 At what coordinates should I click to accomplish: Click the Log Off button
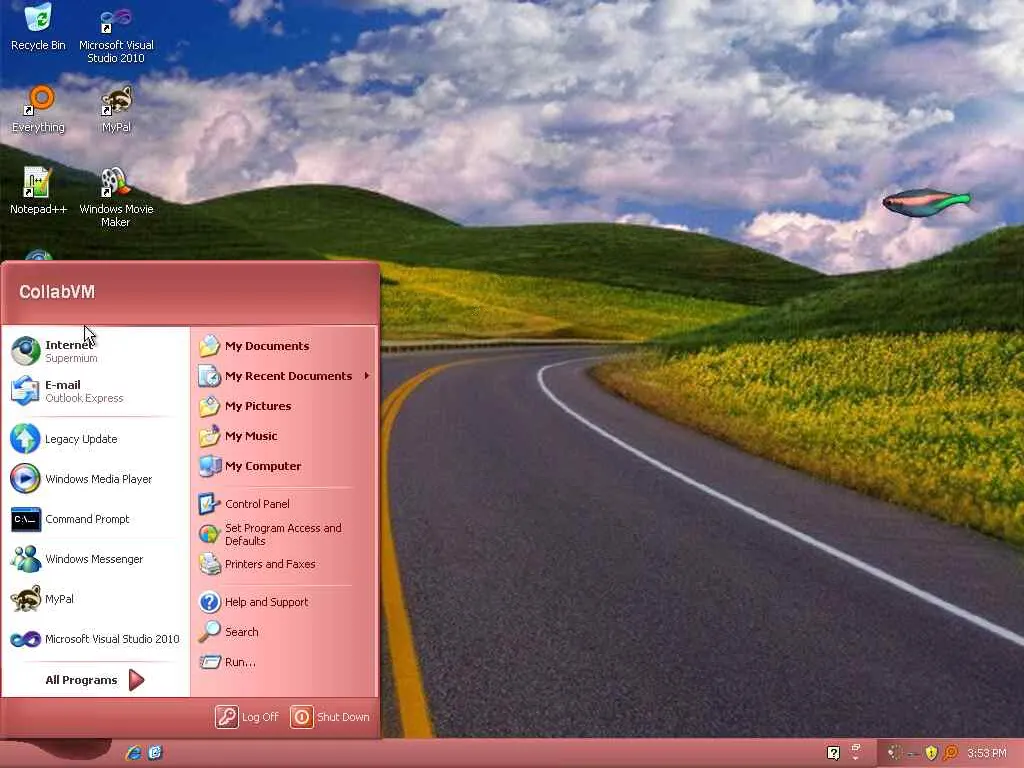tap(247, 717)
